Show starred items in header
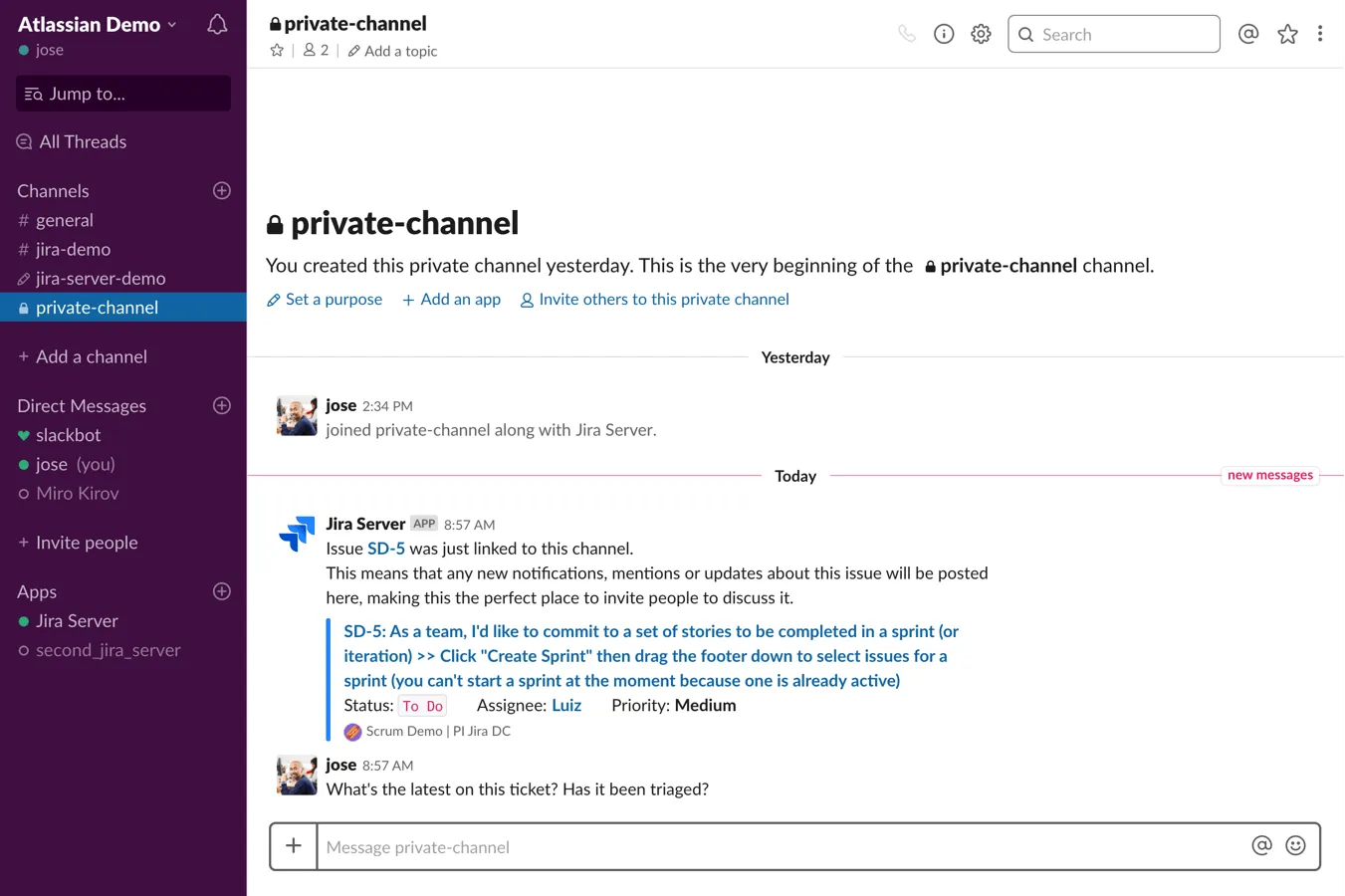Viewport: 1345px width, 896px height. 1287,34
